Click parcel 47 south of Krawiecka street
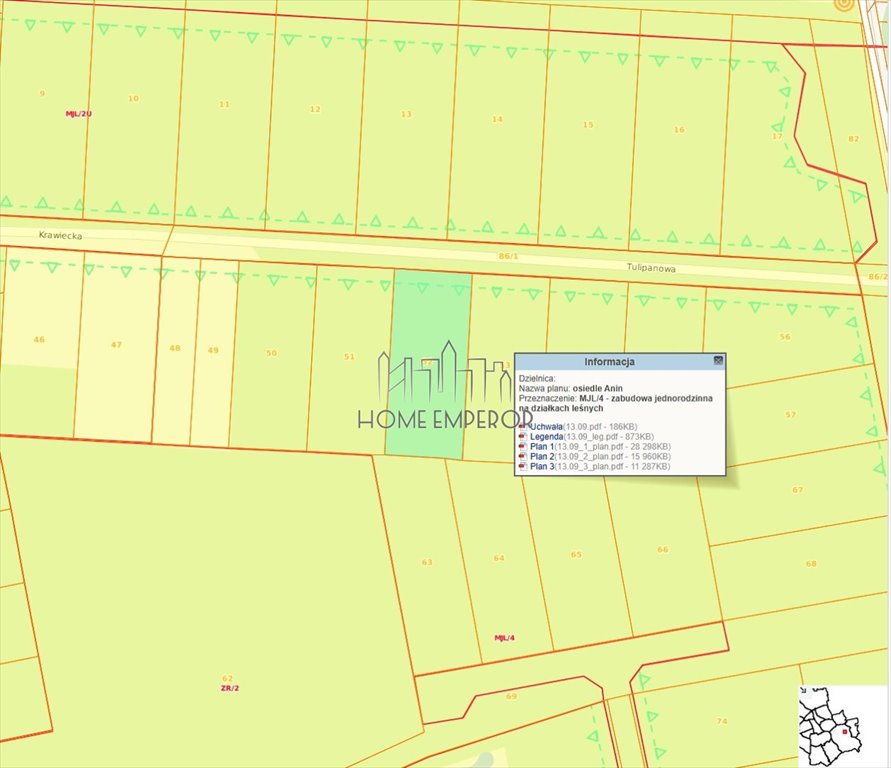891x768 pixels. tap(116, 345)
